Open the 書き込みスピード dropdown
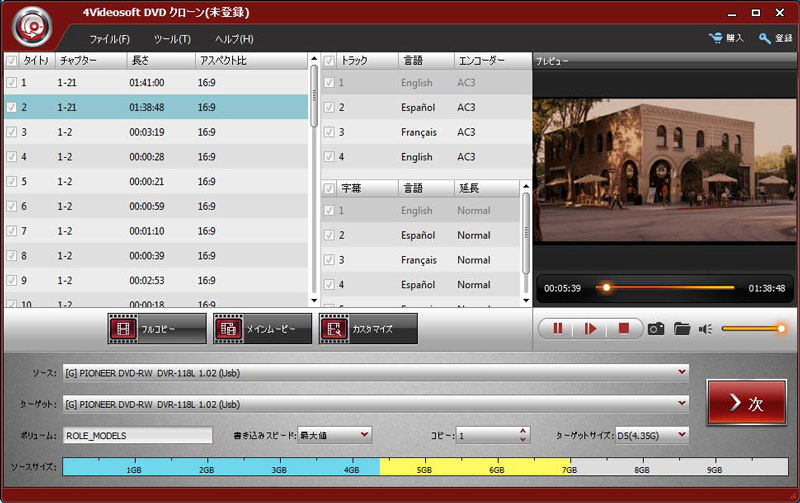The height and width of the screenshot is (503, 800). coord(363,435)
